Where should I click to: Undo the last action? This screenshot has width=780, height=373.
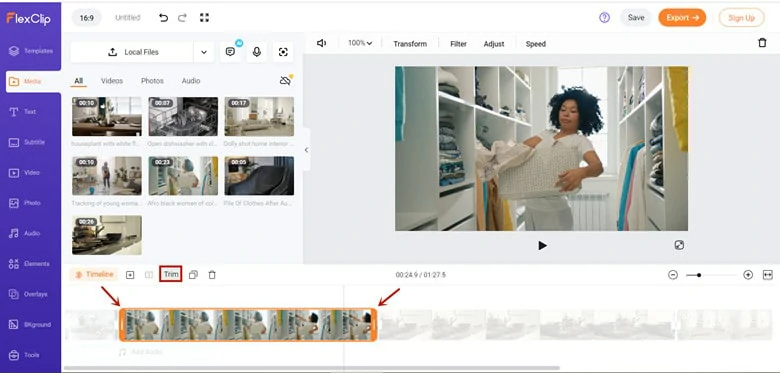pos(163,18)
